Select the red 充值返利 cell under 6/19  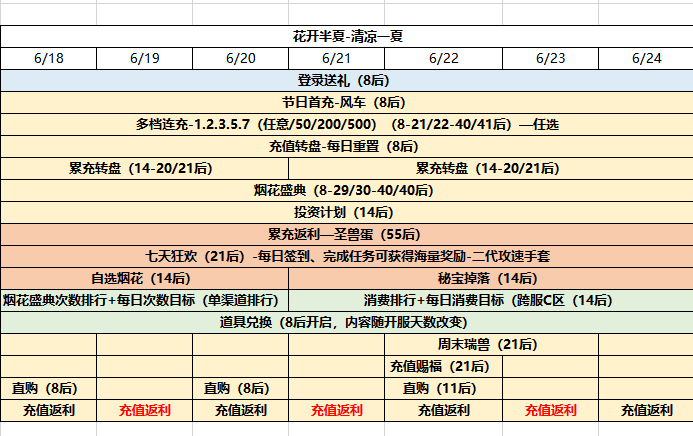click(145, 410)
